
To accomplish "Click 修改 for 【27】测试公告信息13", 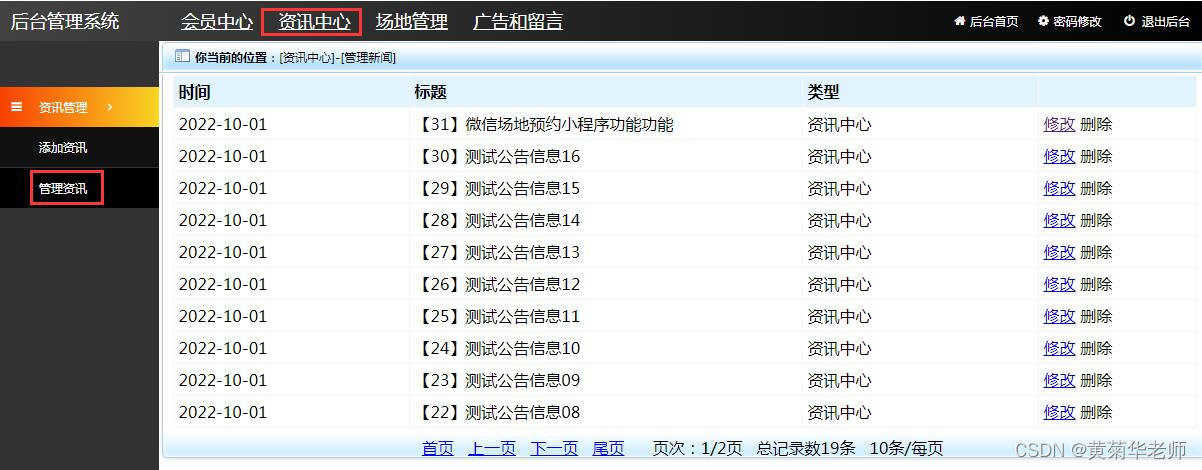I will [1059, 252].
